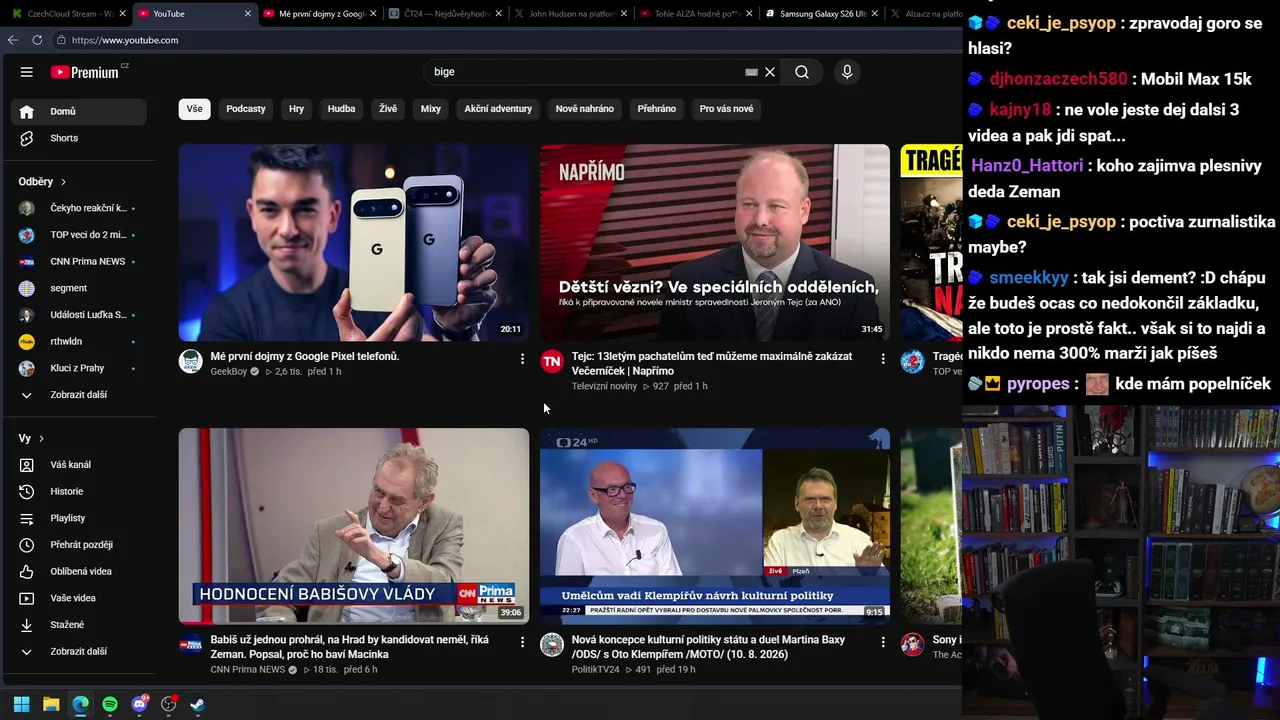Screen dimensions: 1280x720
Task: Open TOP veci do 2 mi... subscription
Action: tap(79, 235)
